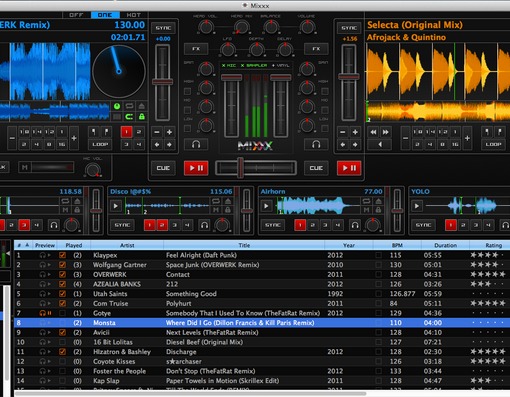Click left deck SYNC button
This screenshot has width=510, height=397.
point(163,28)
